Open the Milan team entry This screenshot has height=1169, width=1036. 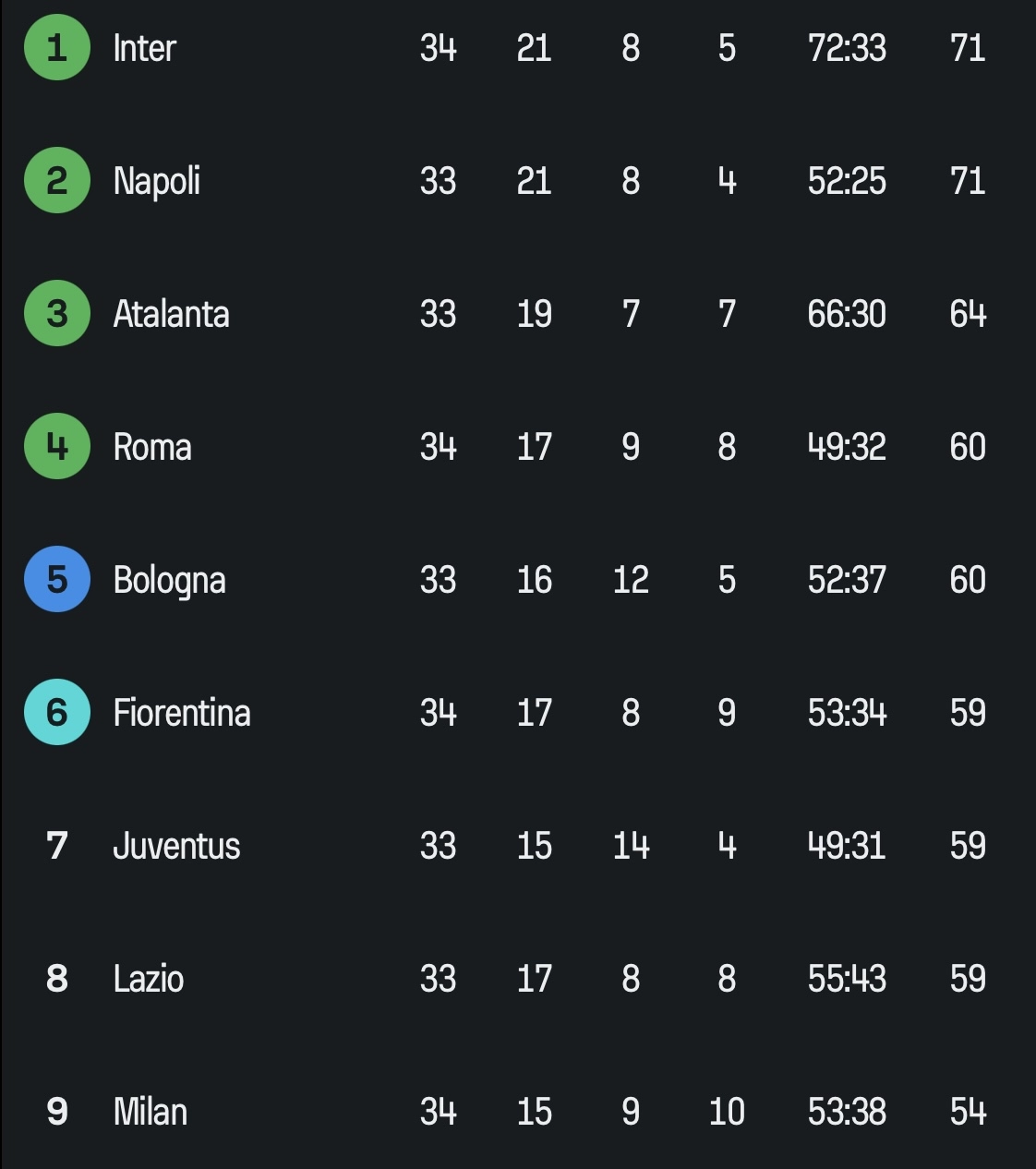point(150,1112)
